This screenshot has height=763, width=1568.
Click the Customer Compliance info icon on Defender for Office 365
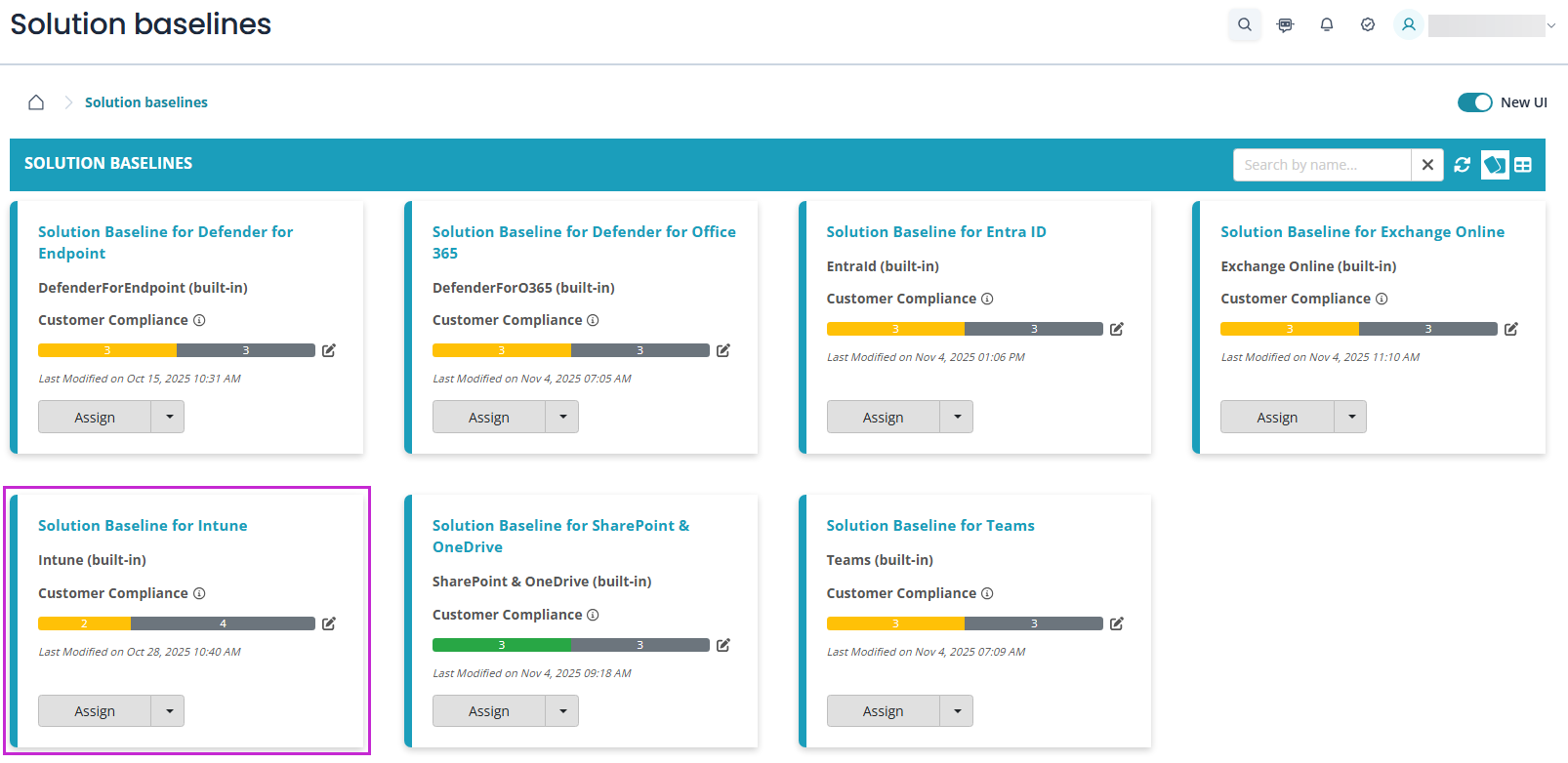point(593,320)
